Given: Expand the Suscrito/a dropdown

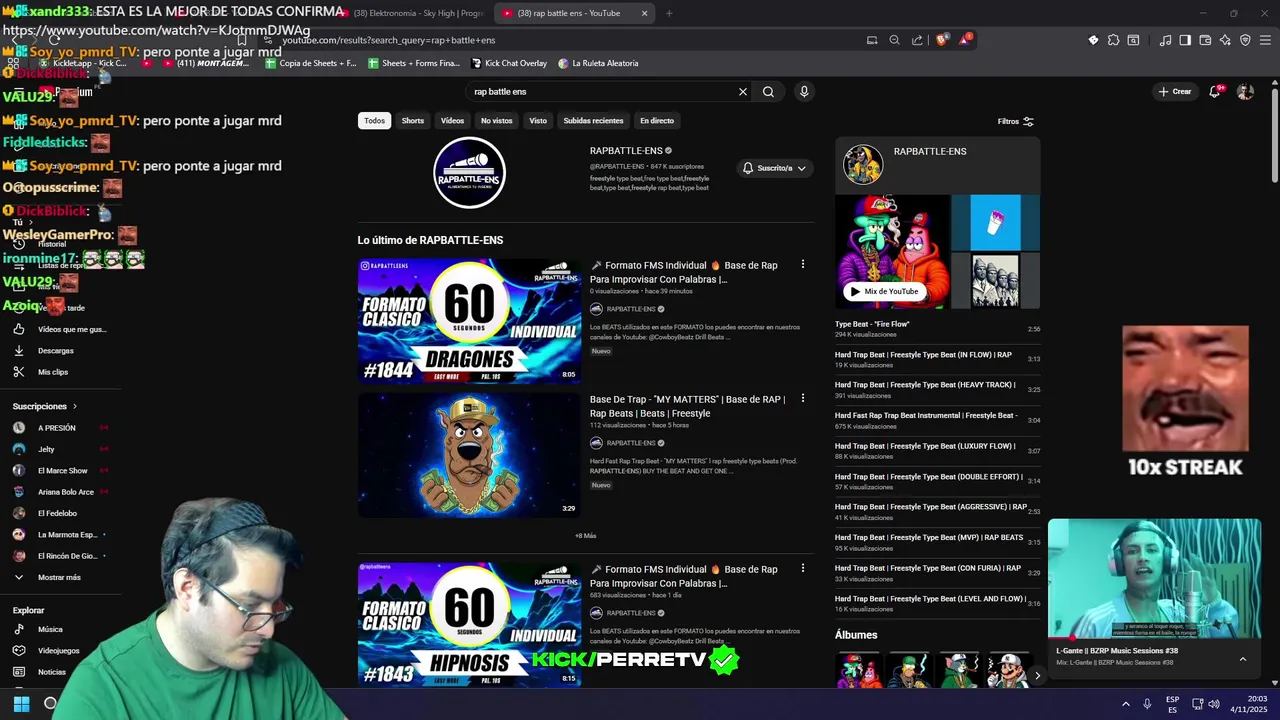Looking at the screenshot, I should pyautogui.click(x=774, y=168).
